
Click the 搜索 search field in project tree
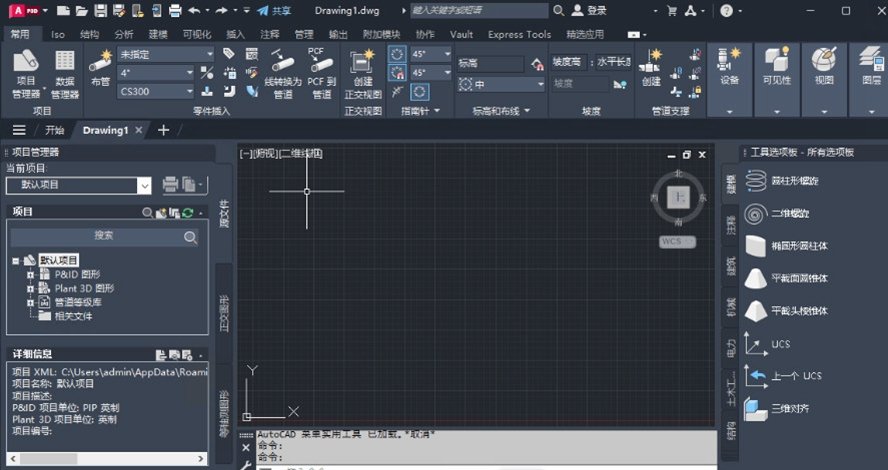[104, 237]
